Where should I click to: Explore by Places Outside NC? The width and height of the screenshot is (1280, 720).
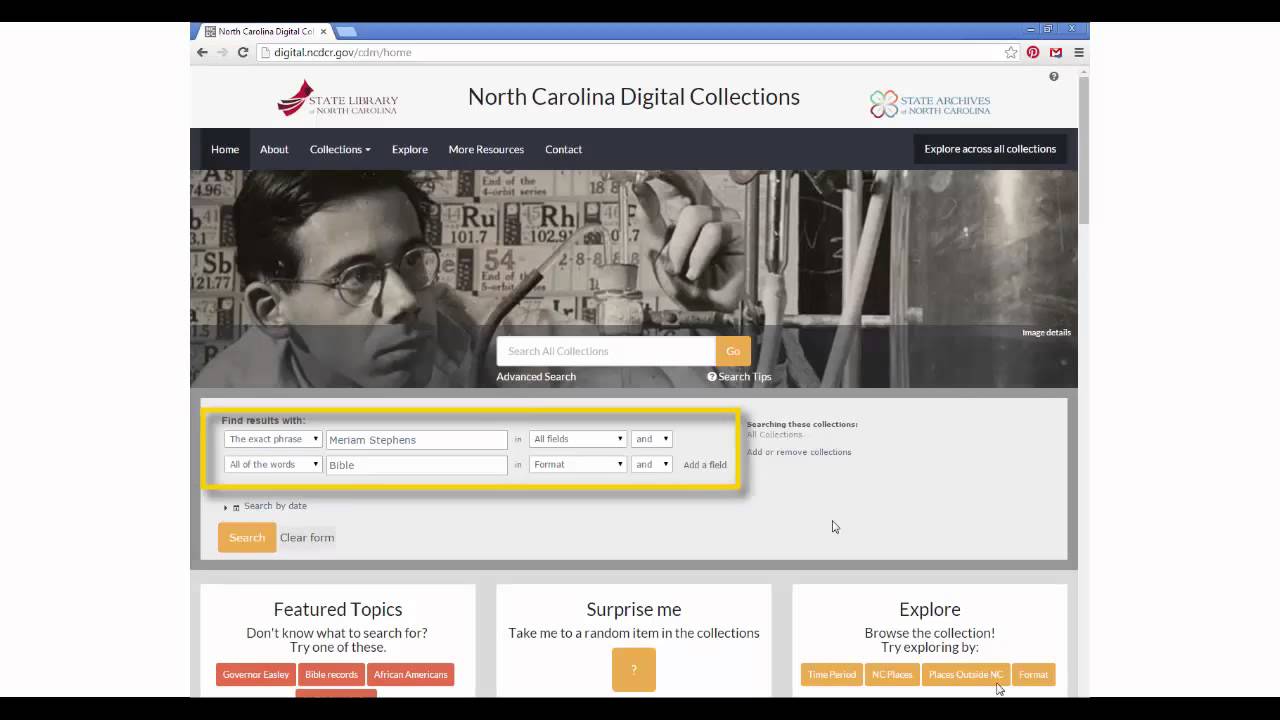(x=966, y=675)
